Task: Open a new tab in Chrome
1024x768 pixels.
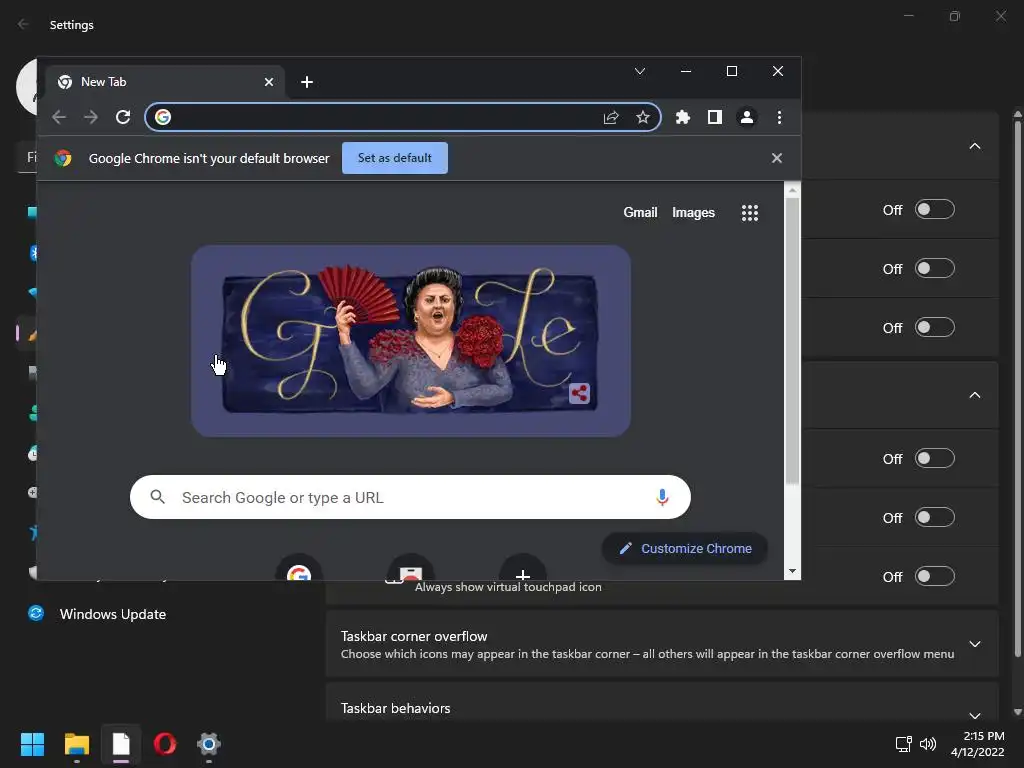Action: [307, 82]
